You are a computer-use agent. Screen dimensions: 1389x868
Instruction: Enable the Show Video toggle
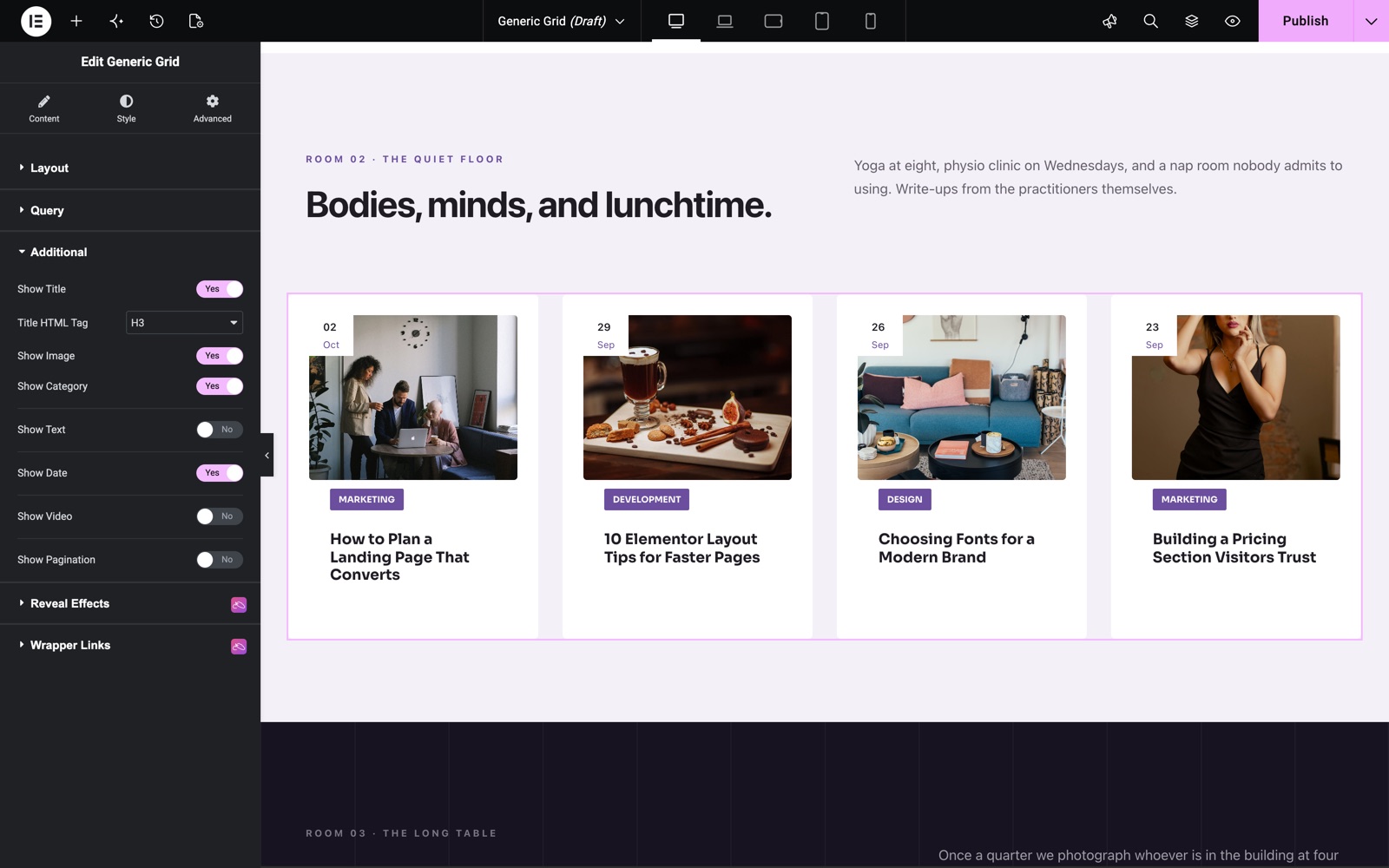(220, 516)
